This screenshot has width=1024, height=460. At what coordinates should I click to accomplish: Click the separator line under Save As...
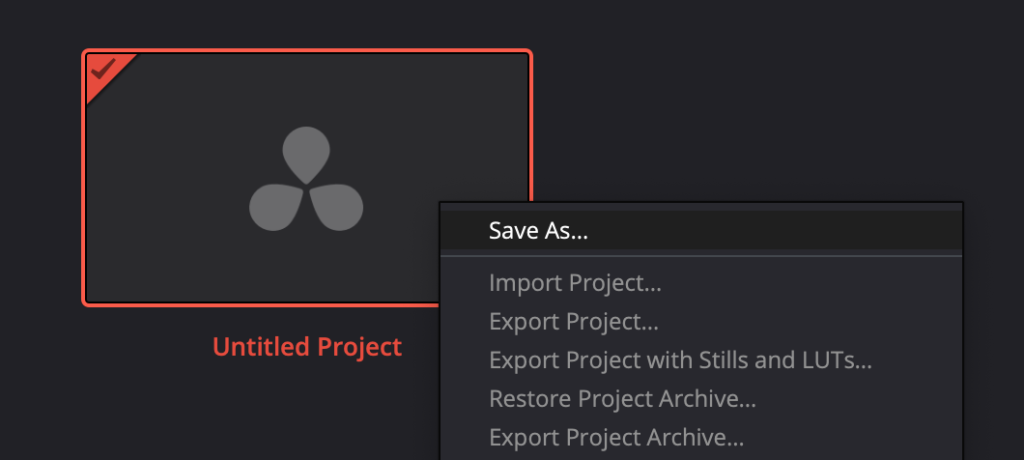pyautogui.click(x=700, y=256)
